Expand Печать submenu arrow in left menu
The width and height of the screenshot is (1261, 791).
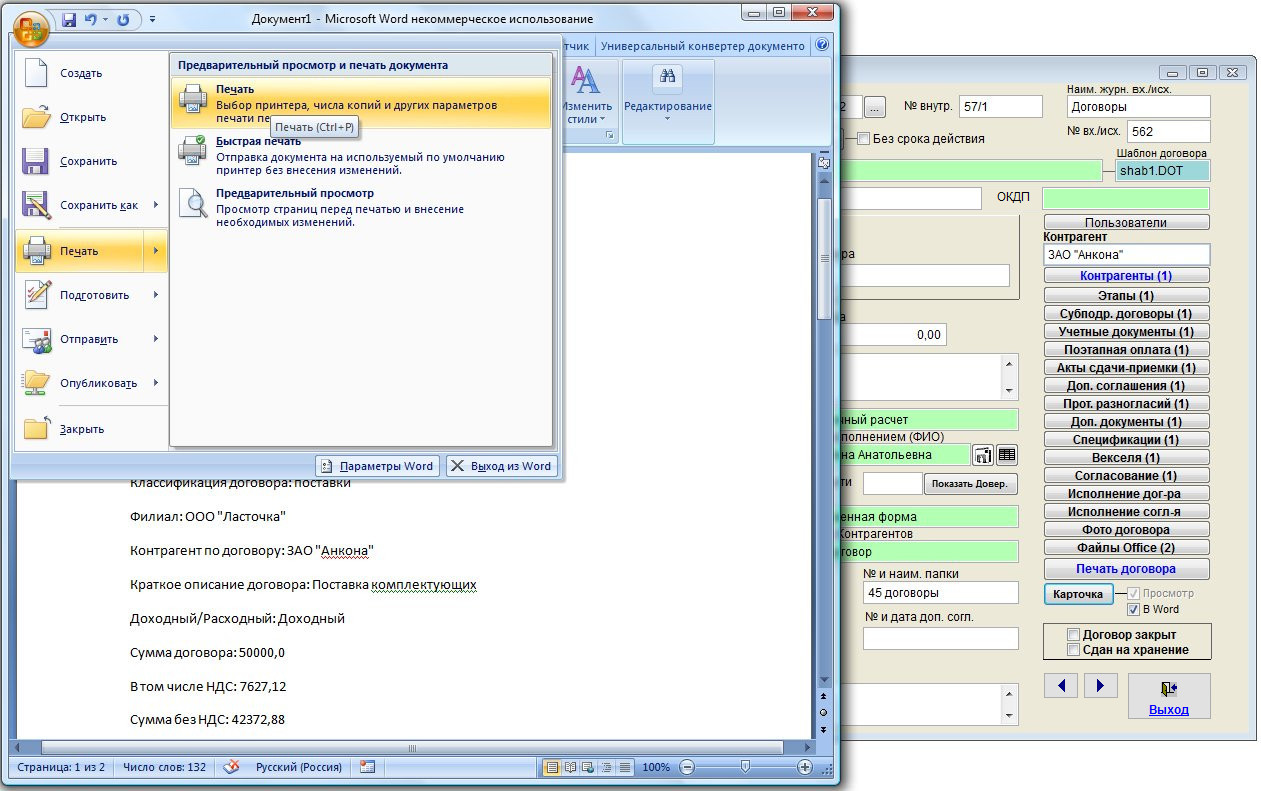click(x=156, y=251)
